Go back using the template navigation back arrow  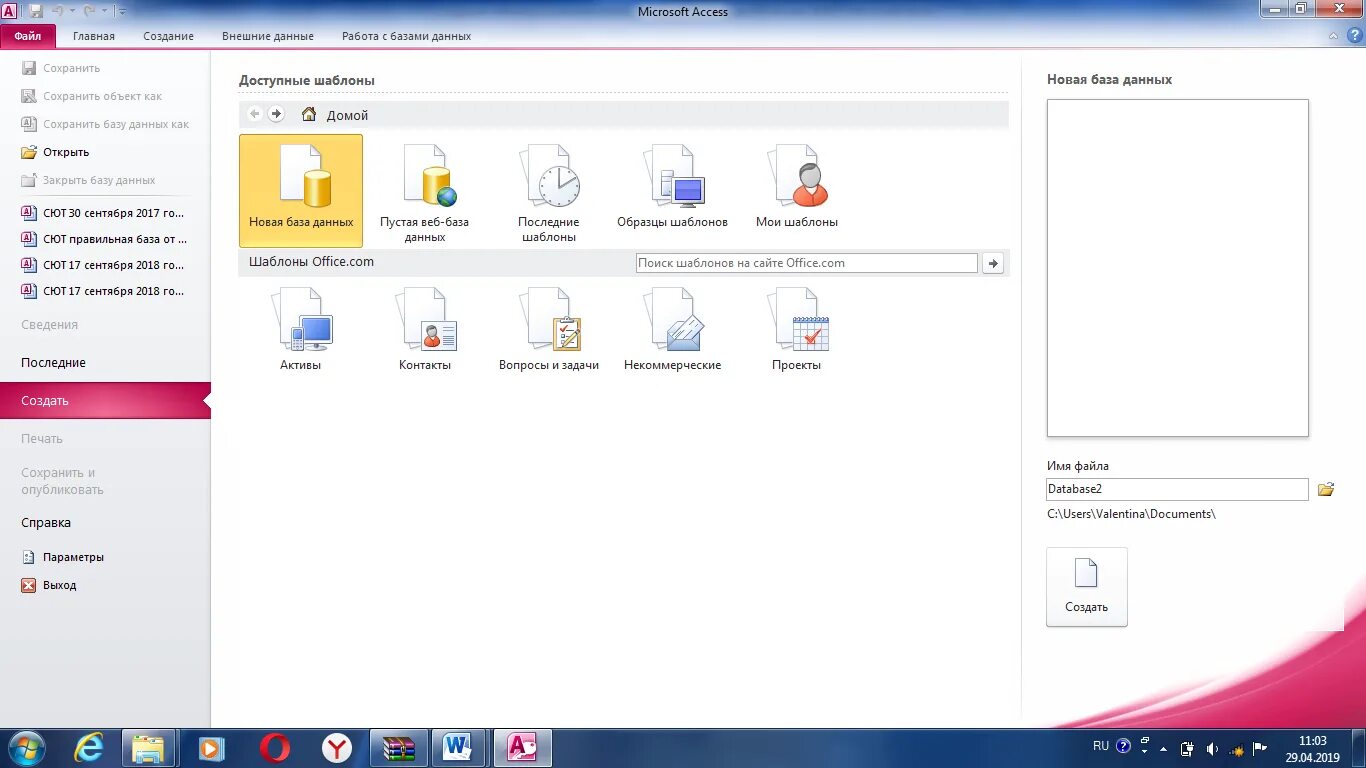pyautogui.click(x=254, y=114)
